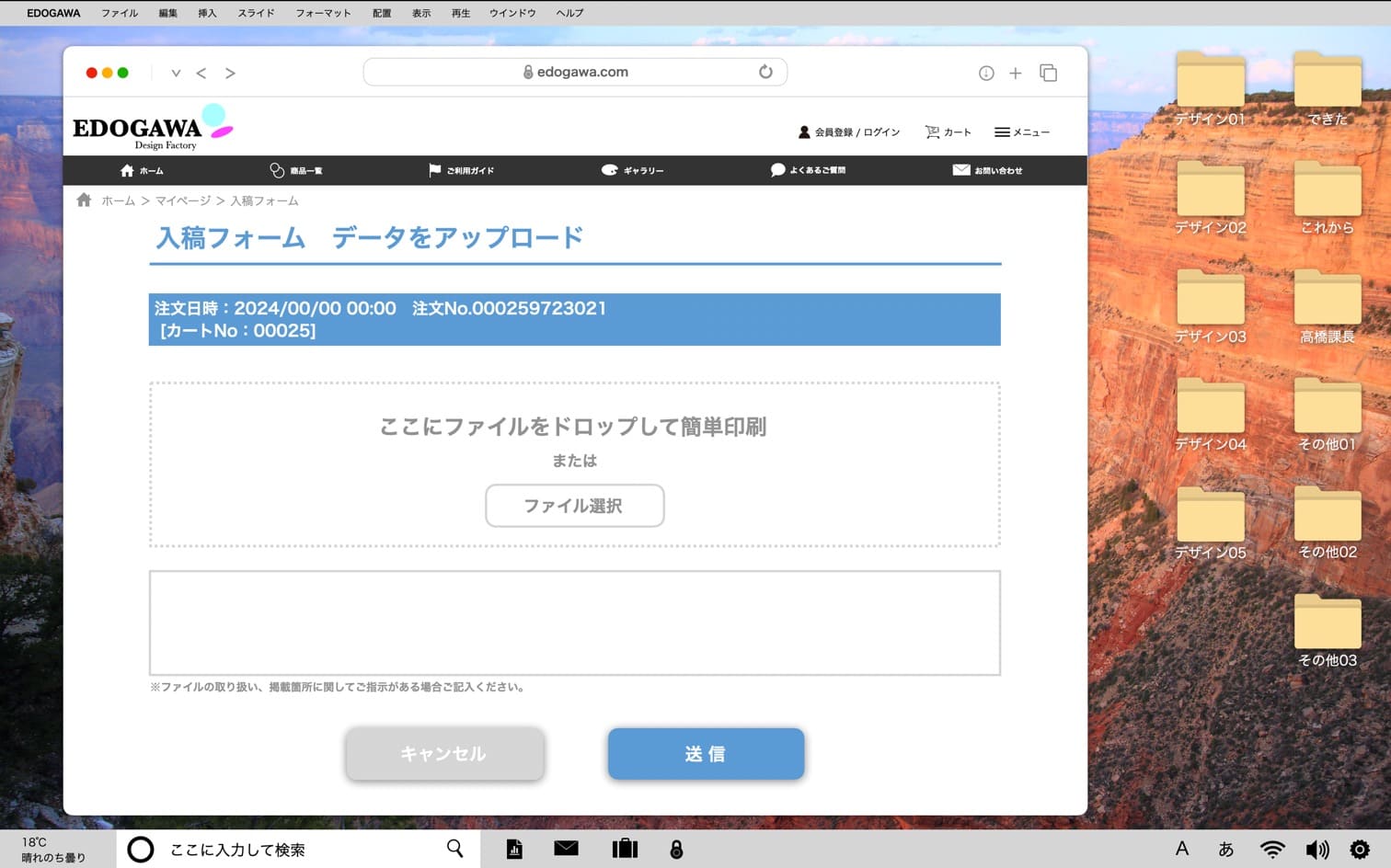
Task: Open the よくあるご質問 FAQ speech bubble
Action: pyautogui.click(x=777, y=170)
